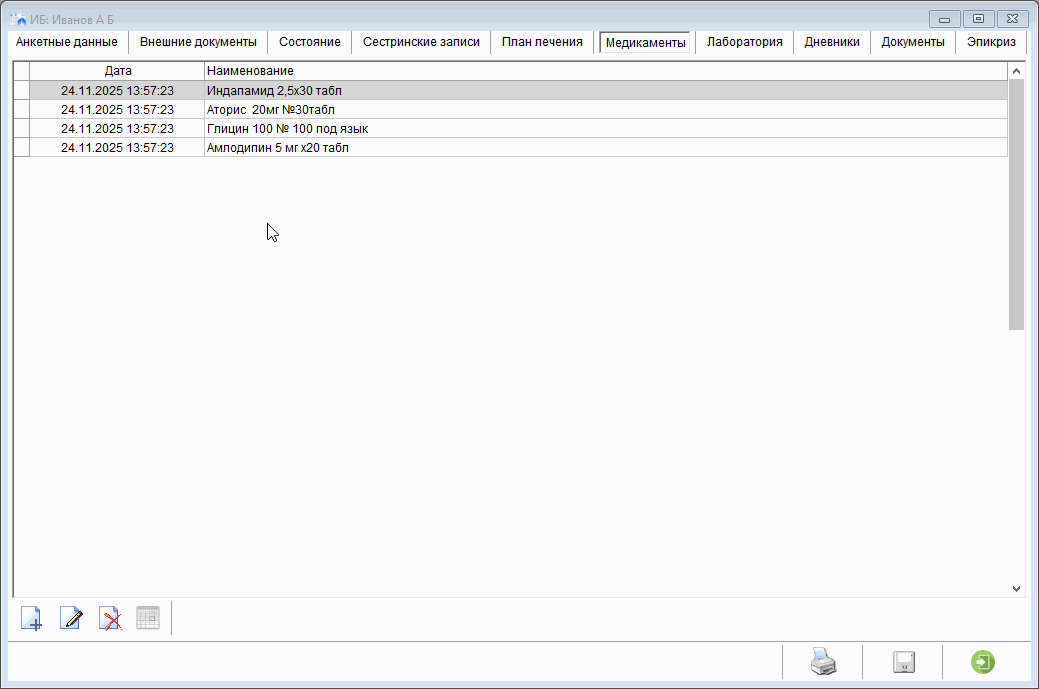
Task: Click the app icon in title bar
Action: 18,19
